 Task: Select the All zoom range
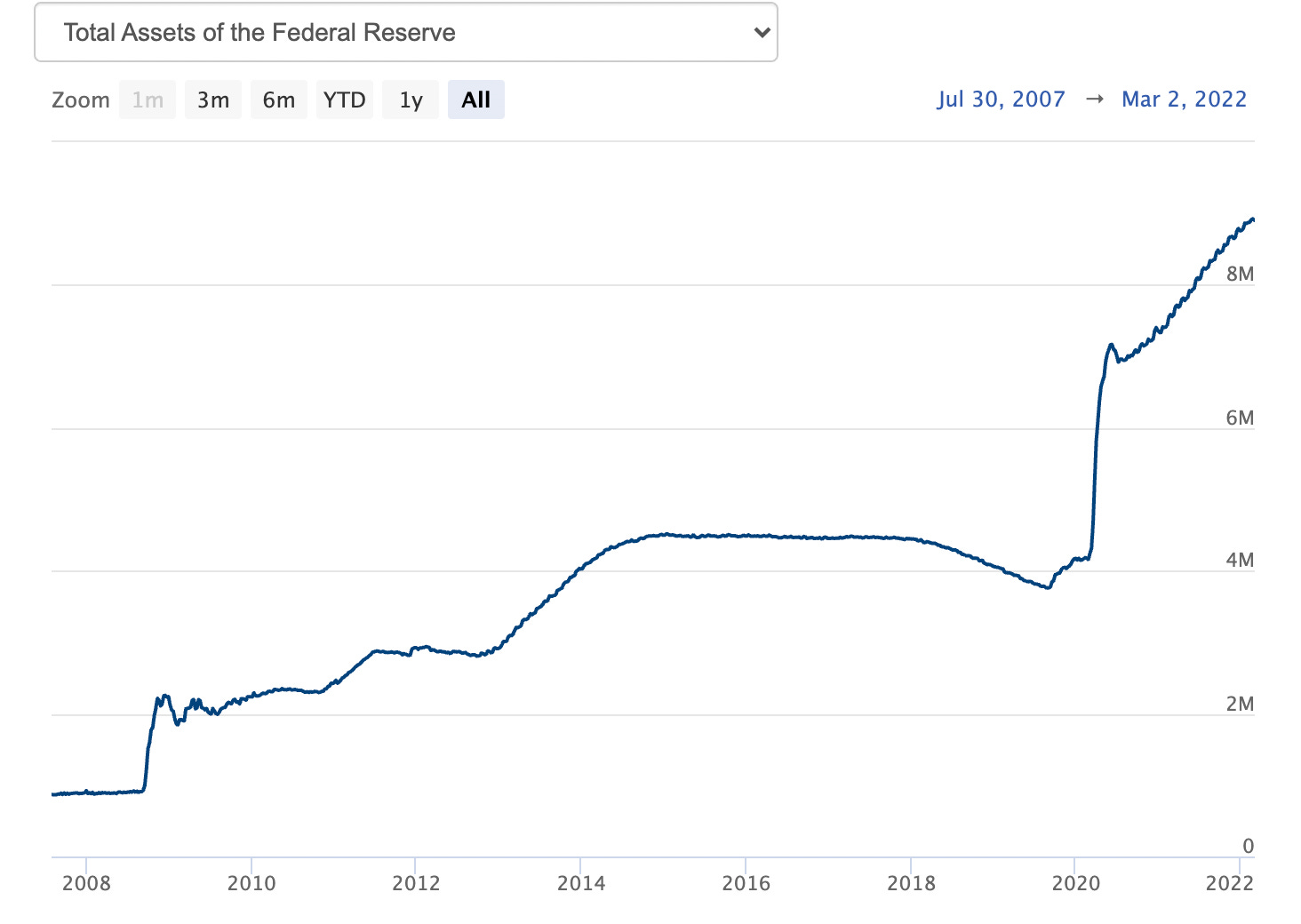pyautogui.click(x=475, y=100)
